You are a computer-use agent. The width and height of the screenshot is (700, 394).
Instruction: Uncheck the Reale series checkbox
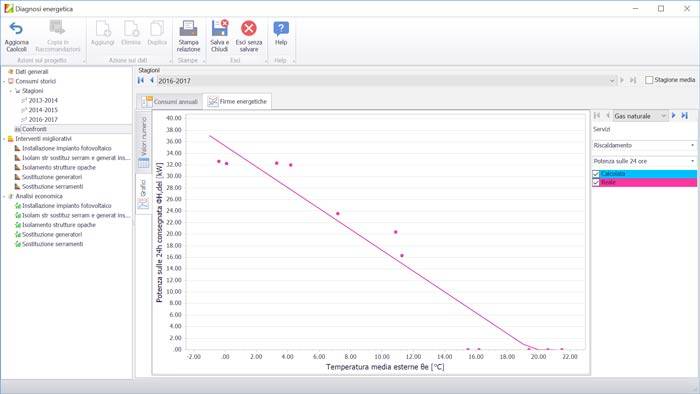(596, 182)
